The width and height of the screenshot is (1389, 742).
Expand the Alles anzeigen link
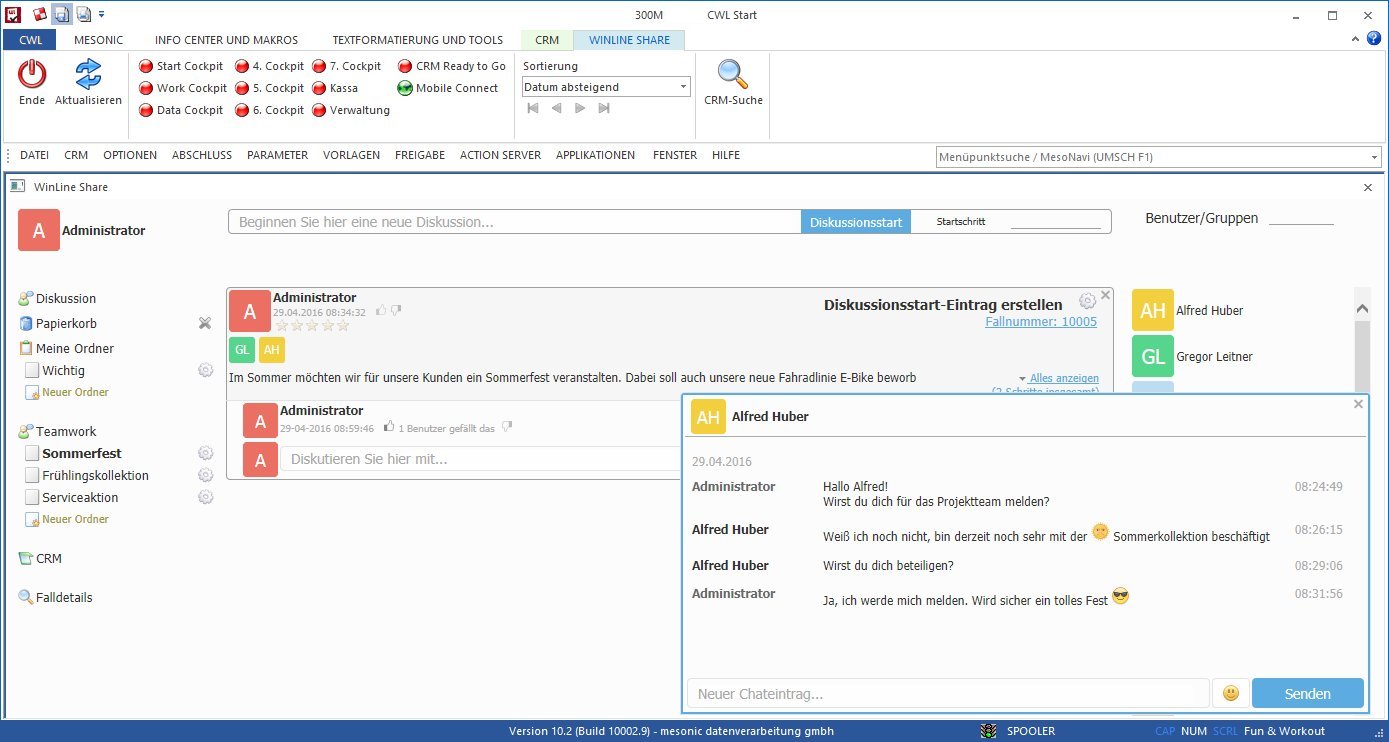1063,378
